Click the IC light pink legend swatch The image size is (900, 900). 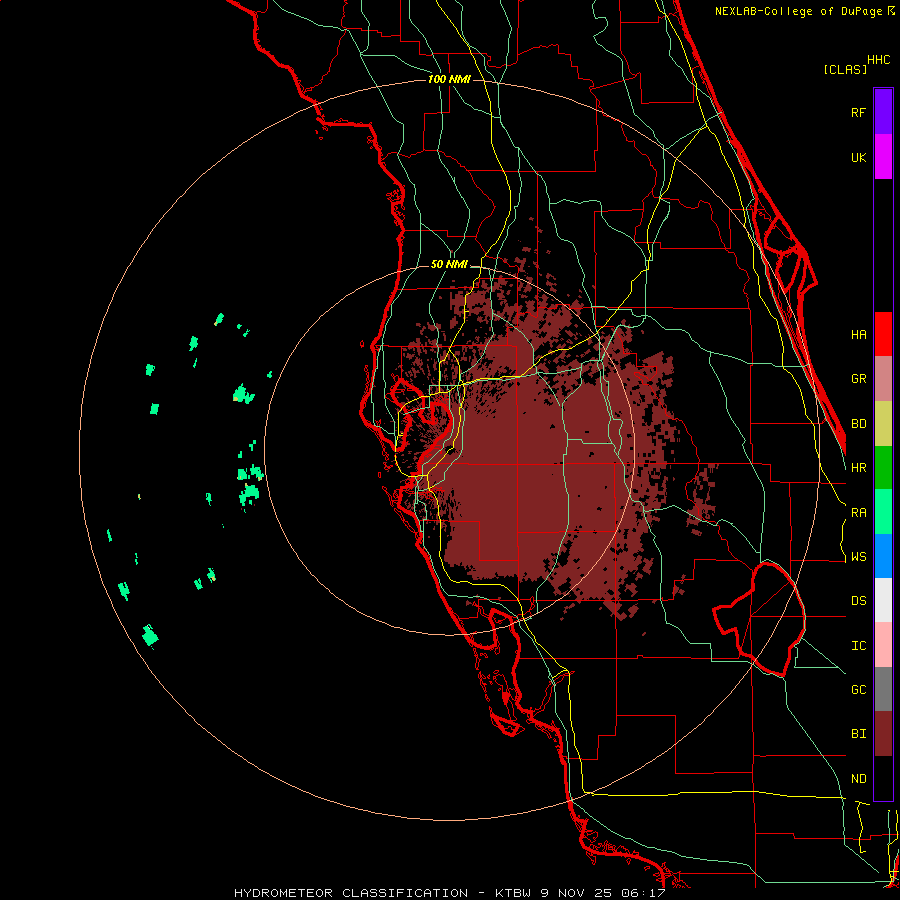883,645
